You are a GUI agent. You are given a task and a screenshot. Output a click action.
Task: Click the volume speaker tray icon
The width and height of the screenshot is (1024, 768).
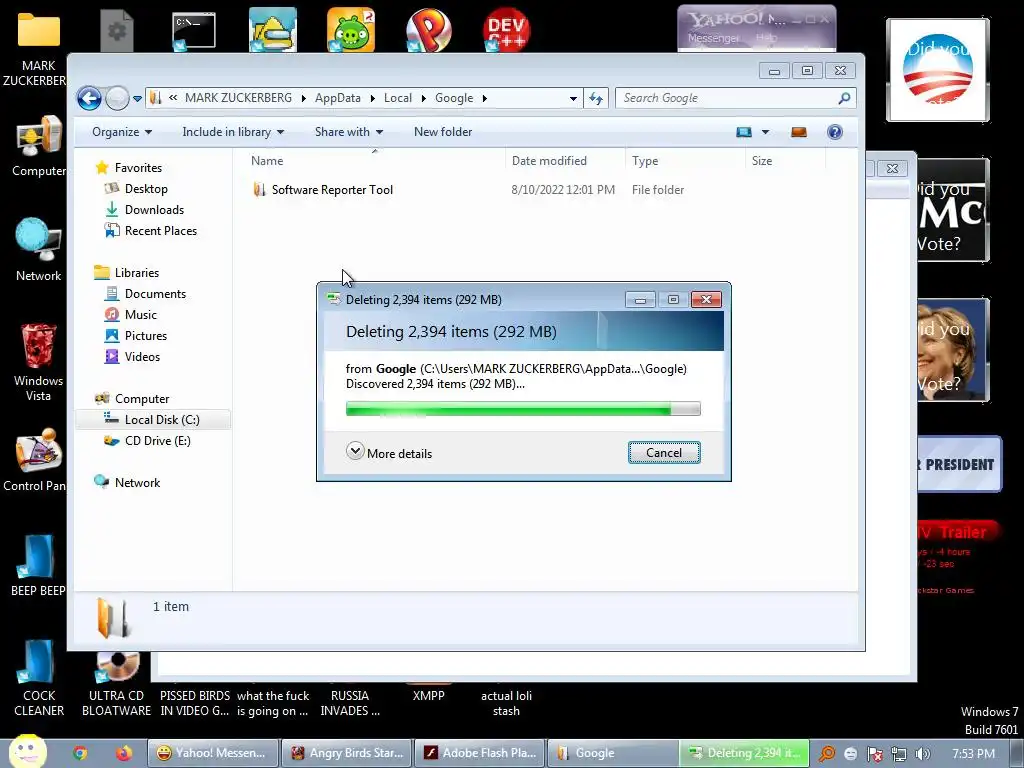point(922,754)
